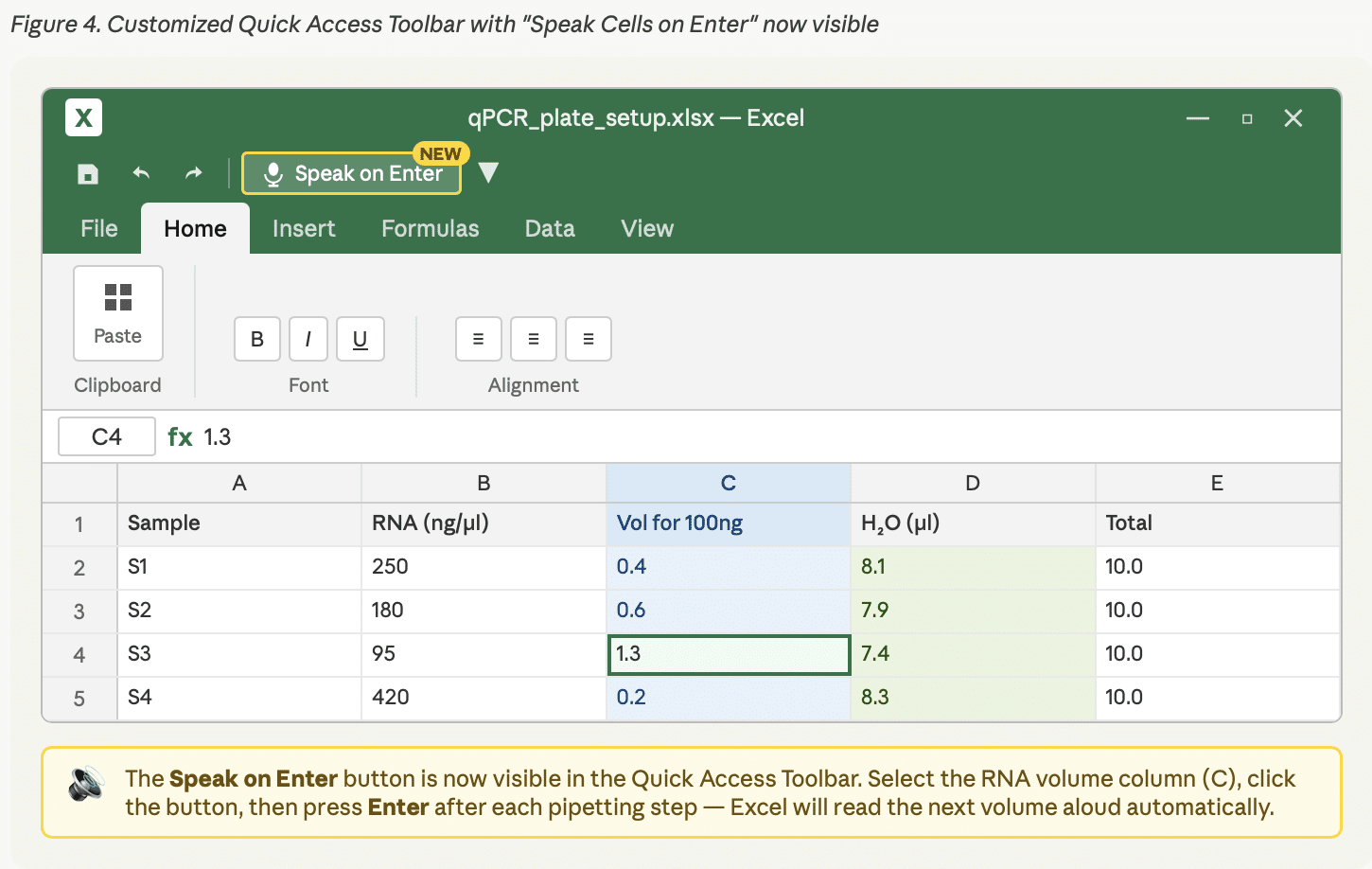Viewport: 1372px width, 869px height.
Task: Switch to the Home tab
Action: pos(195,228)
